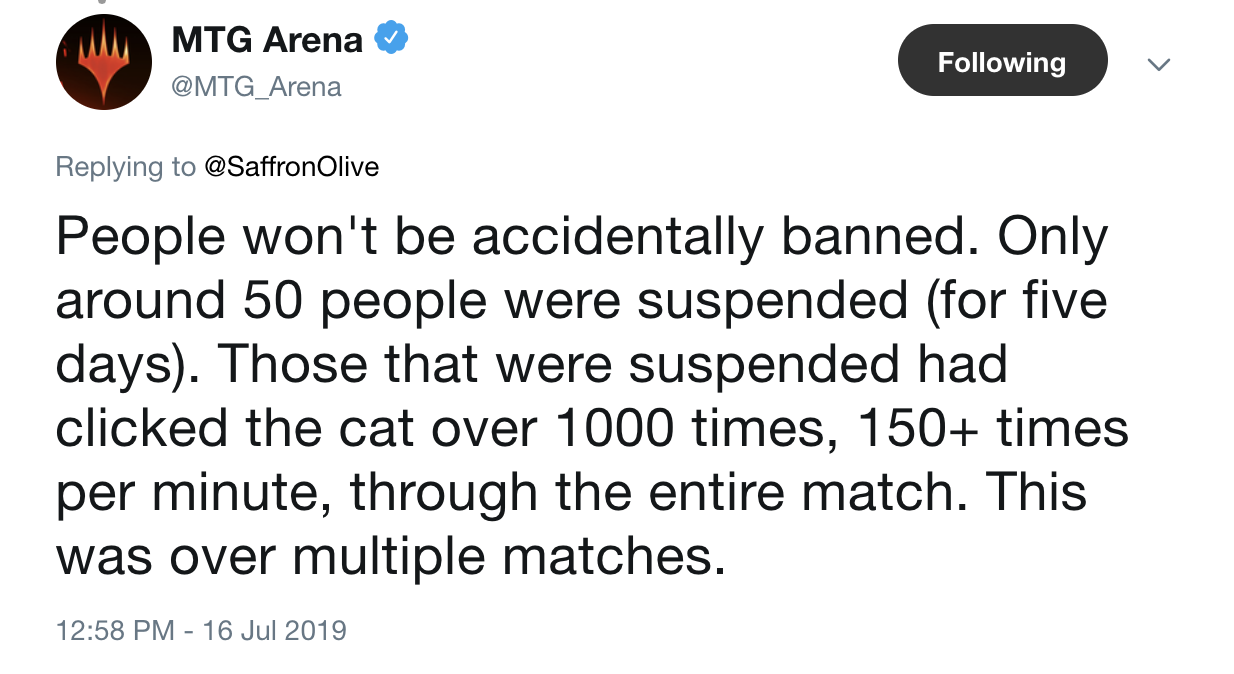Image resolution: width=1234 pixels, height=674 pixels.
Task: Visit the @MTG_Arena handle link
Action: pos(257,87)
